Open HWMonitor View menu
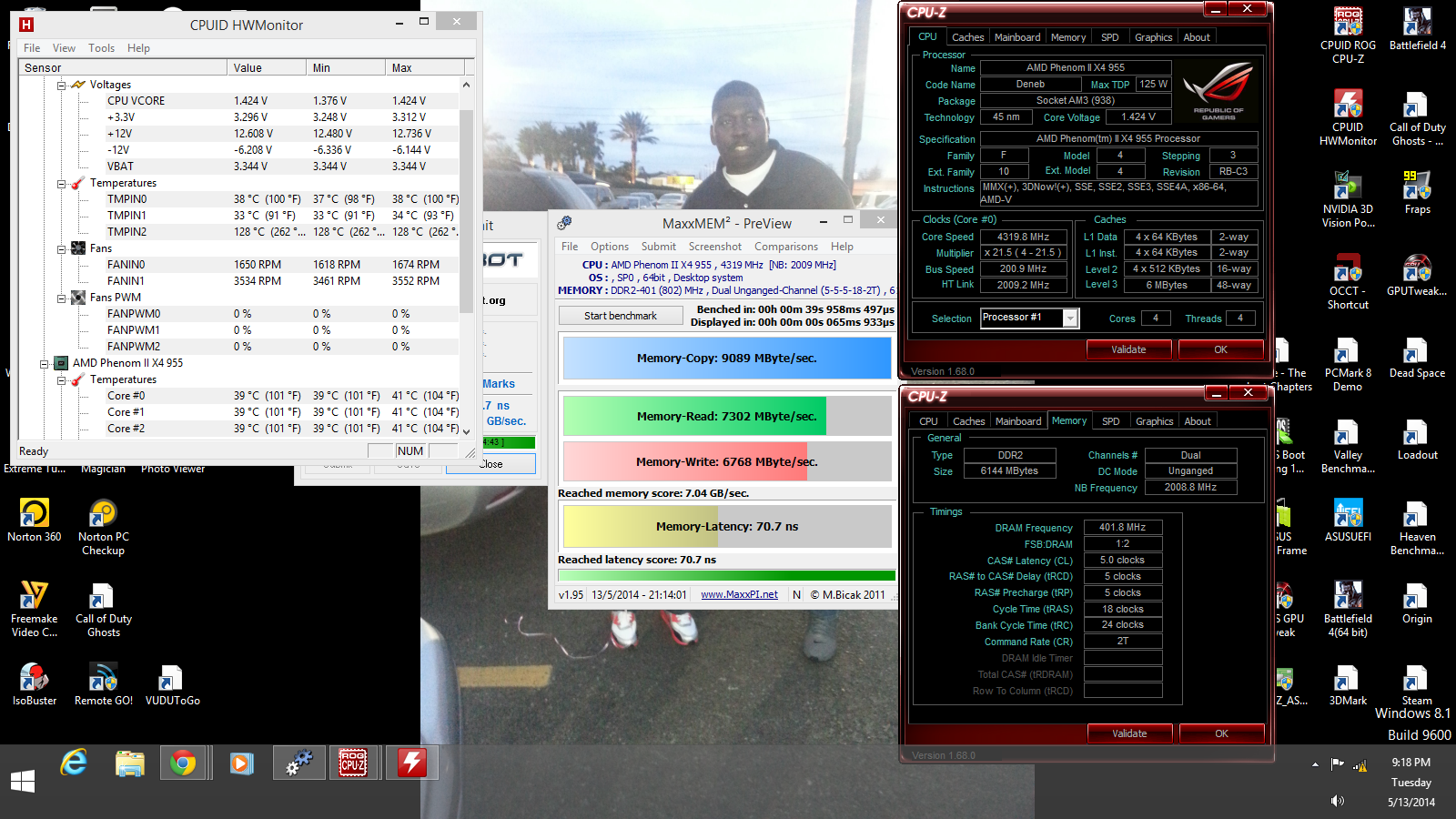1456x819 pixels. [64, 48]
